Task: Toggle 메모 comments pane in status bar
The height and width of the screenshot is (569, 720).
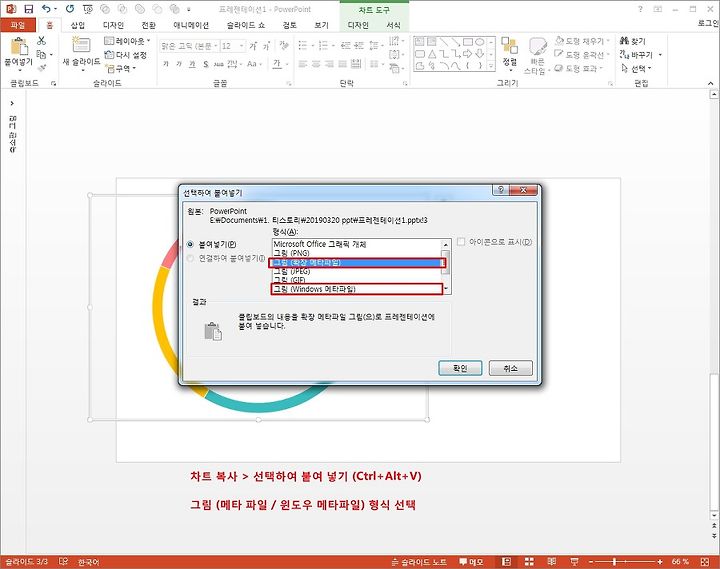Action: coord(471,562)
